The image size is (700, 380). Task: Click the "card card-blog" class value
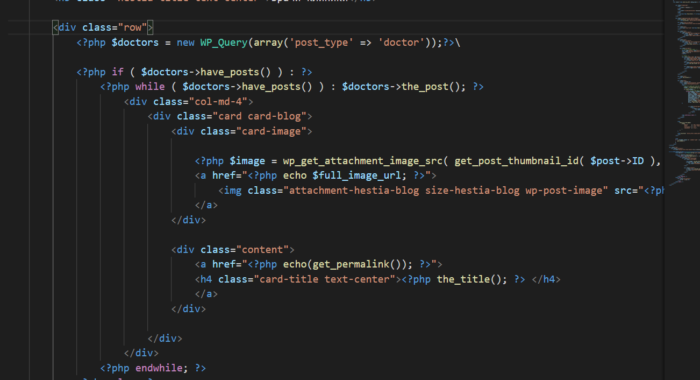pyautogui.click(x=259, y=117)
